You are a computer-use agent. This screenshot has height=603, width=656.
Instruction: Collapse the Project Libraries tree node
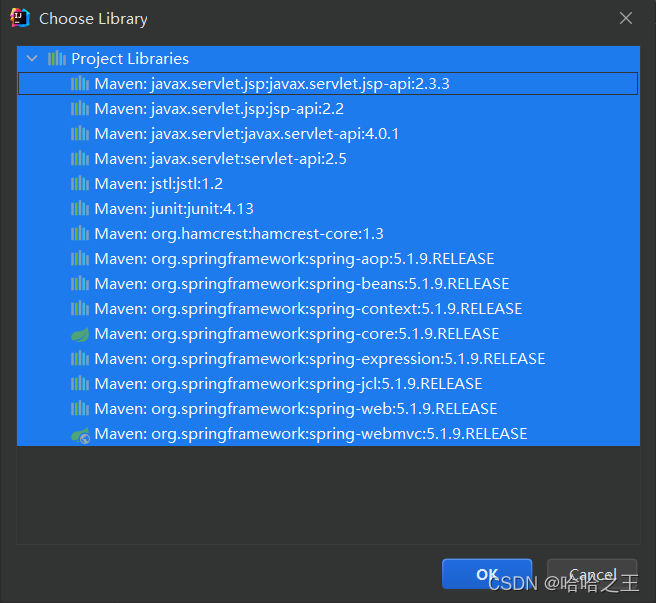(32, 59)
